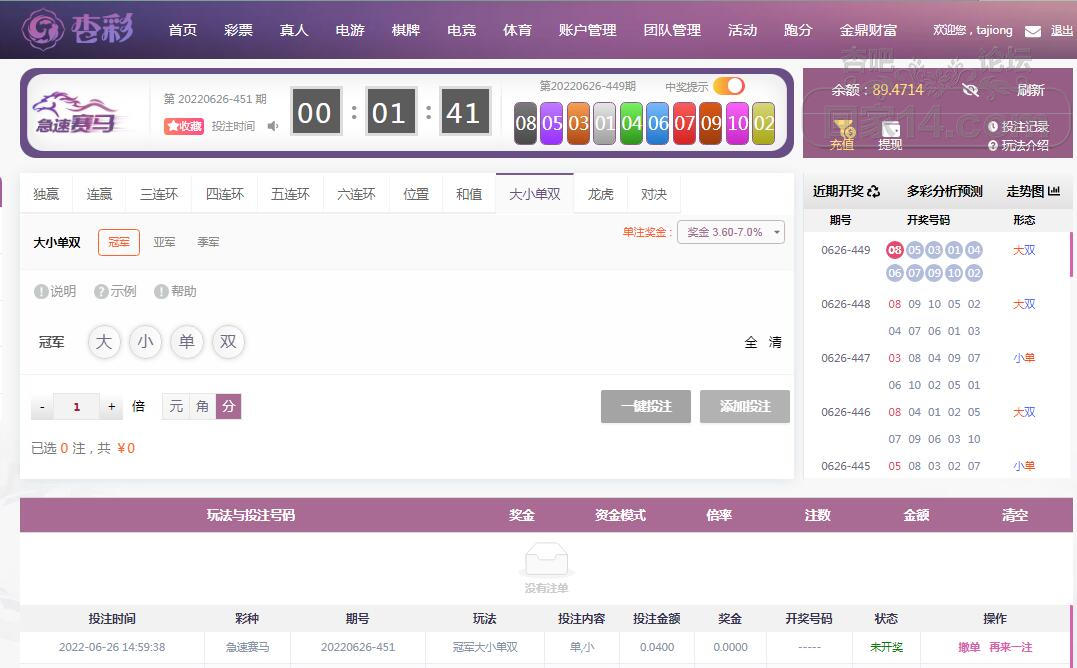Click 退出 logout link

coord(1061,31)
